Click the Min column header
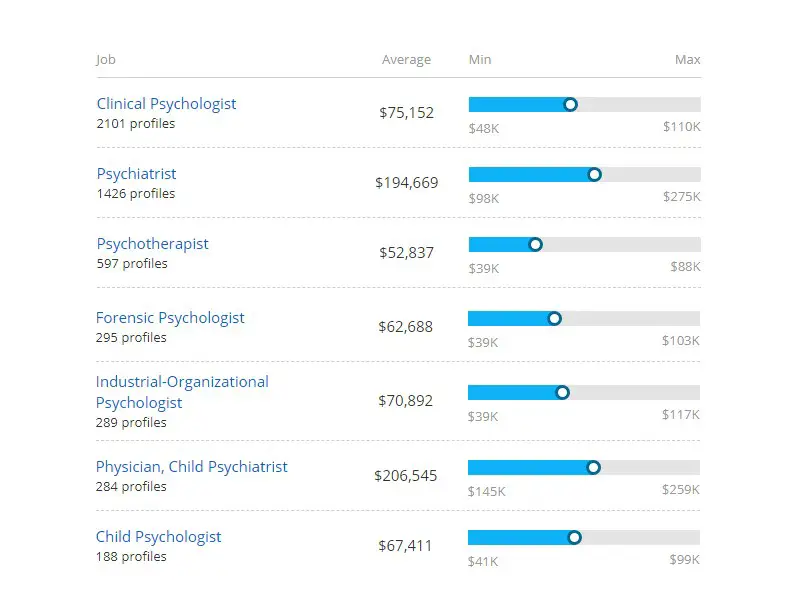 click(x=480, y=60)
